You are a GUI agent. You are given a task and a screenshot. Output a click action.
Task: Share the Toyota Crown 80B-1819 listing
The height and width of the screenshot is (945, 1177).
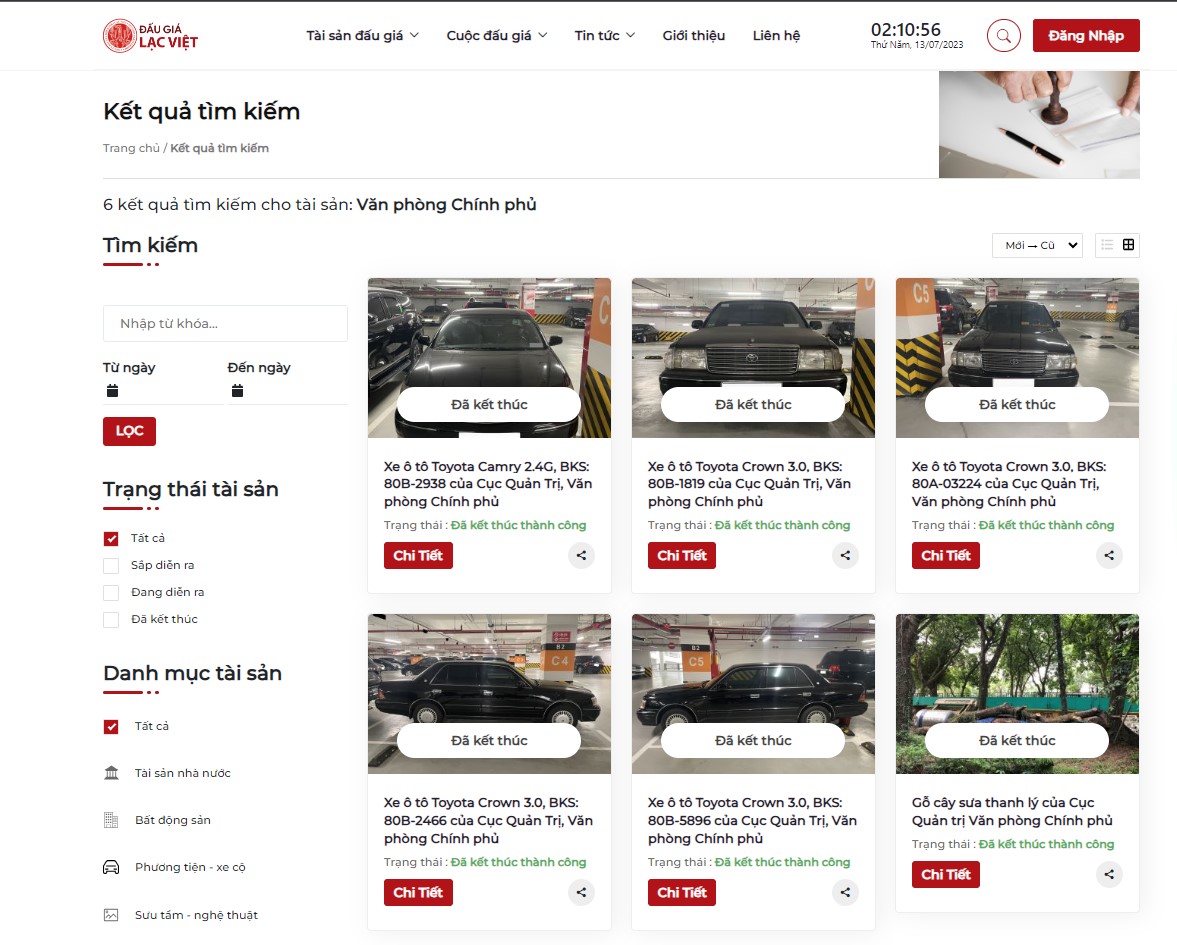coord(845,555)
